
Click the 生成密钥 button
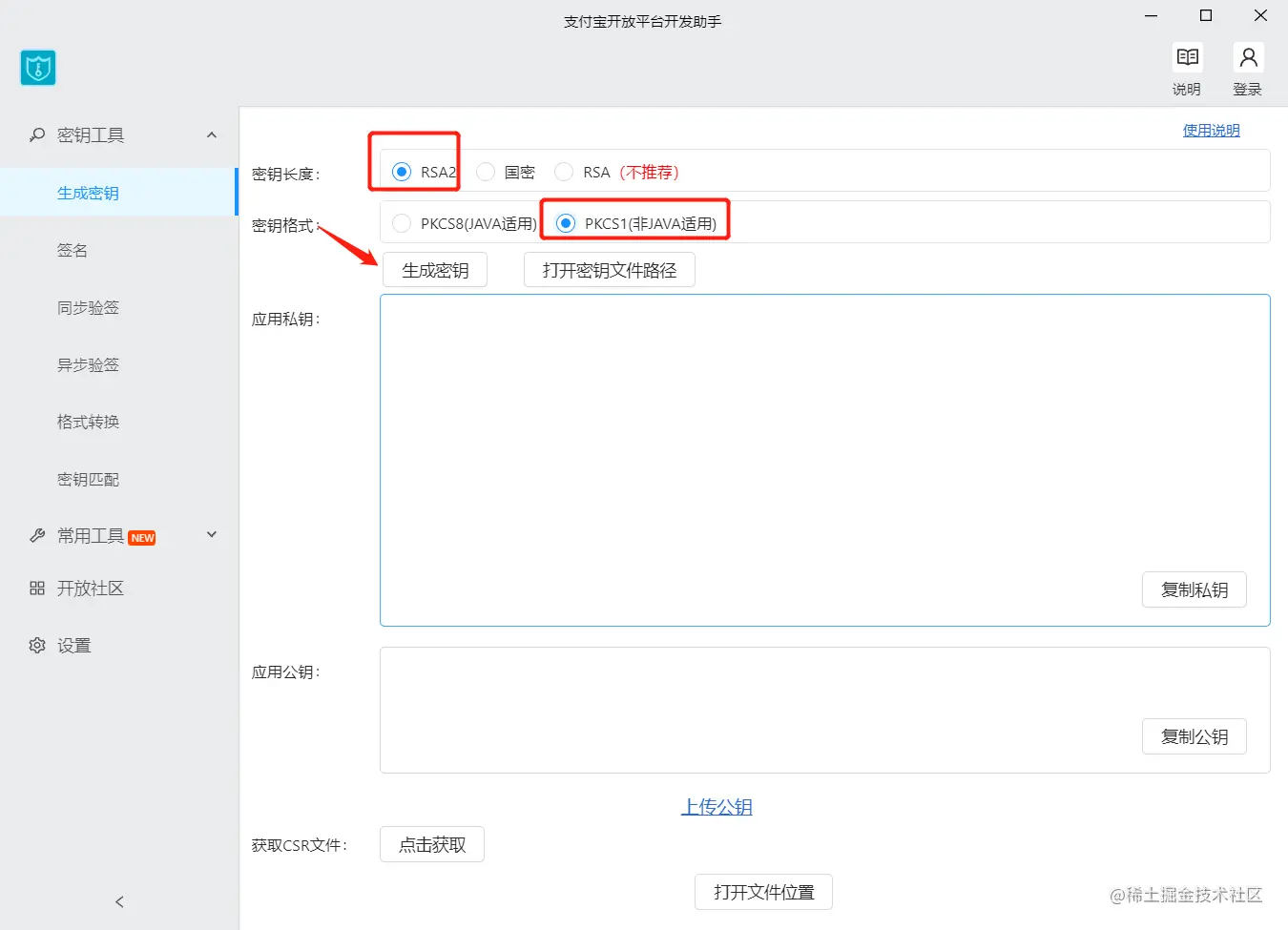point(435,270)
